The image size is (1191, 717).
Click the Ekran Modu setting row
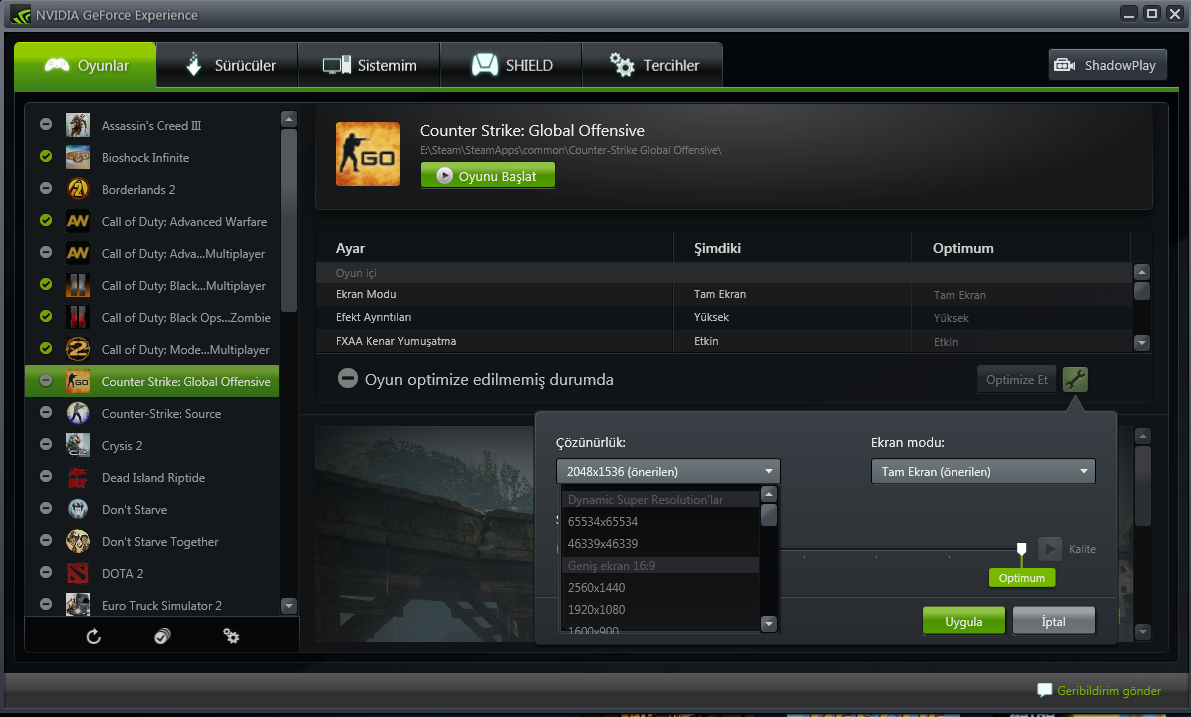723,294
